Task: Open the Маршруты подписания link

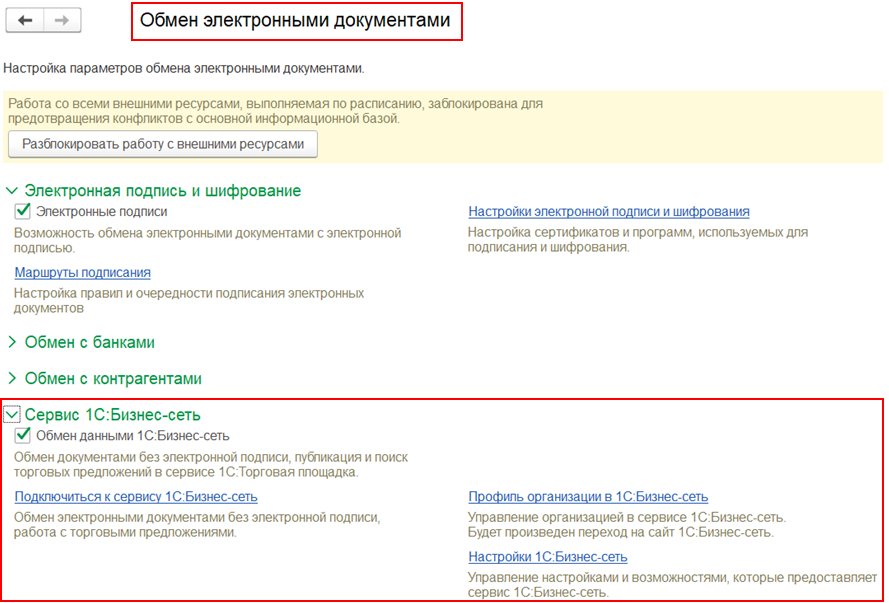Action: point(83,273)
